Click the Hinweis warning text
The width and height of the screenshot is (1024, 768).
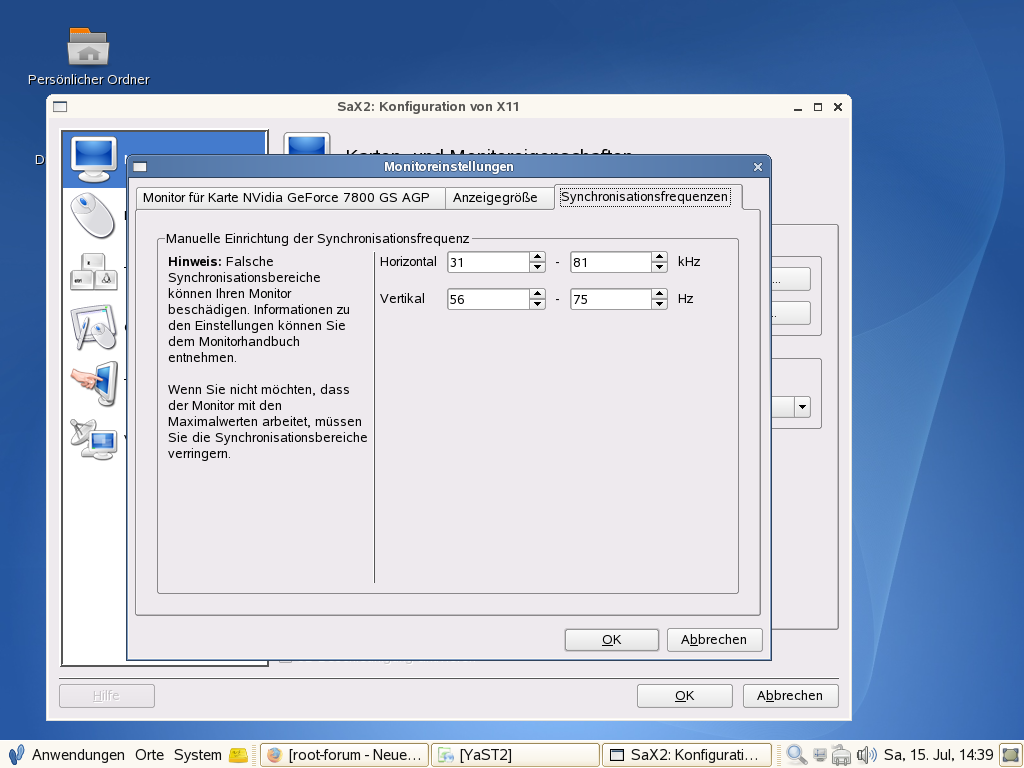pos(257,309)
